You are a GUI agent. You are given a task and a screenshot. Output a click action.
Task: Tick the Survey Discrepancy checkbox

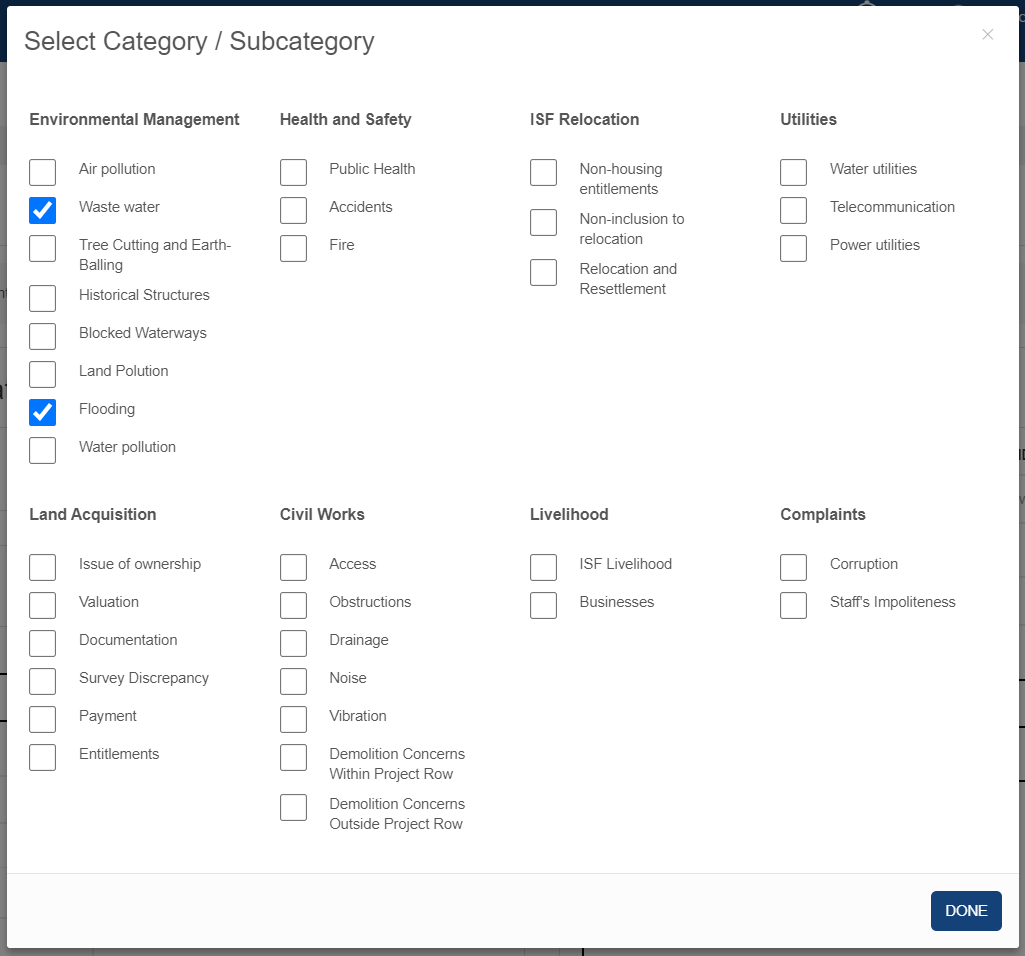pyautogui.click(x=43, y=681)
